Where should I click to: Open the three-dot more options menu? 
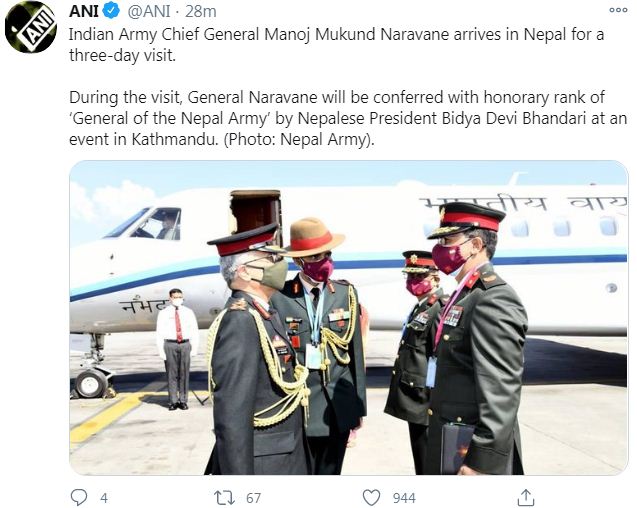(x=618, y=10)
